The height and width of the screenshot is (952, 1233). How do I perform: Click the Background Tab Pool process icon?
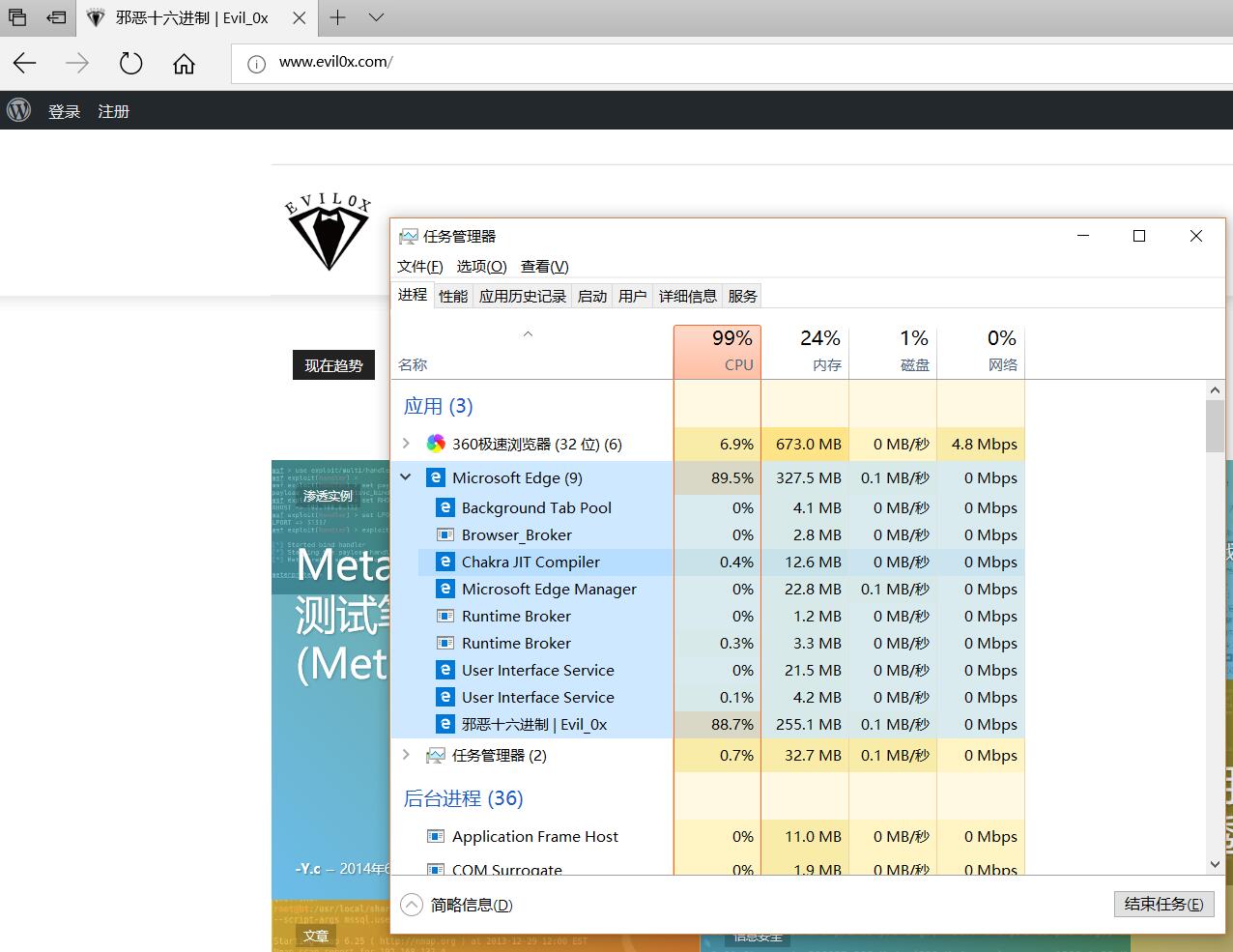point(445,507)
